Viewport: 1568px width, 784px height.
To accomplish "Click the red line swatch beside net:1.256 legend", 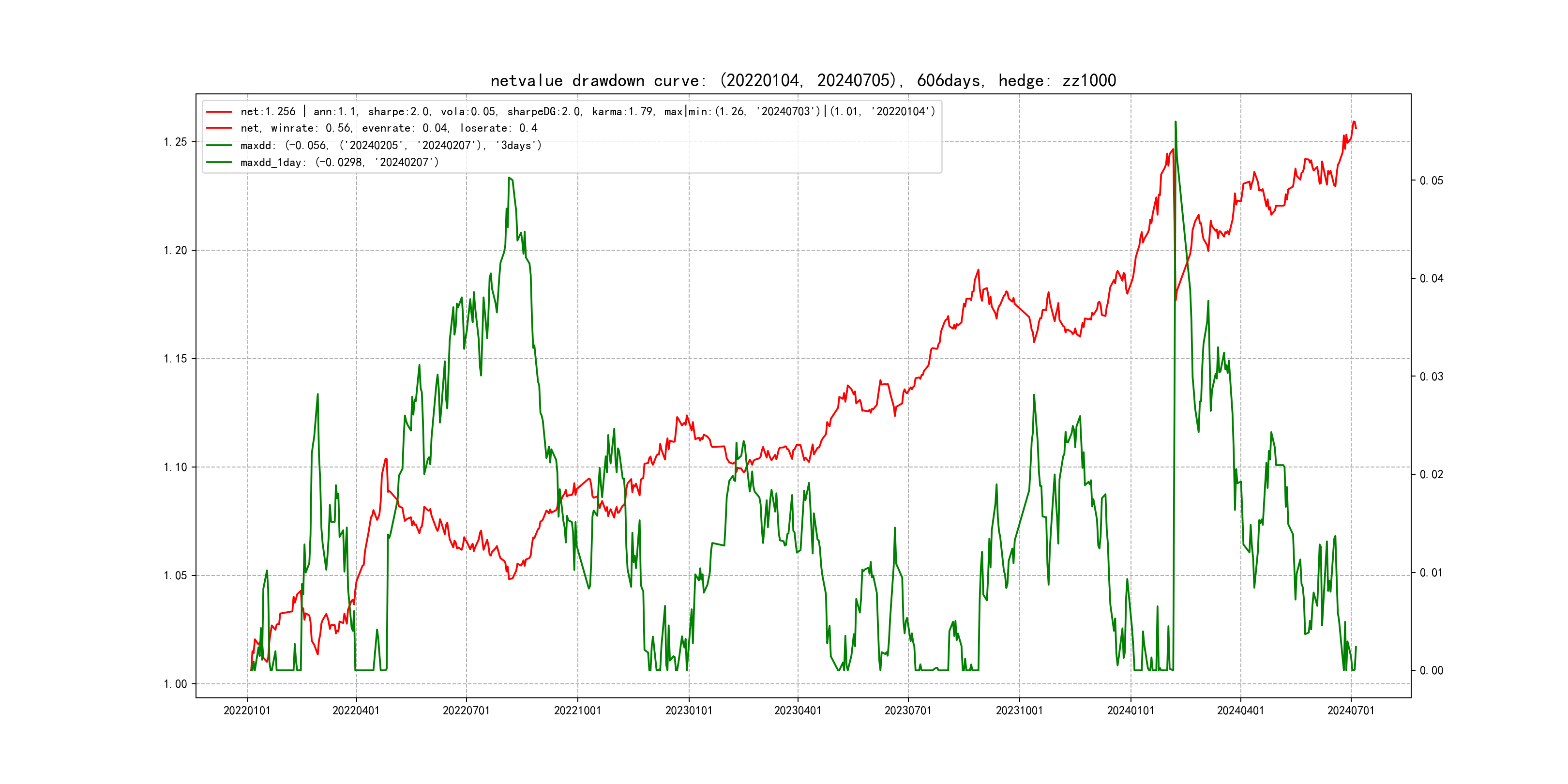I will (x=219, y=112).
